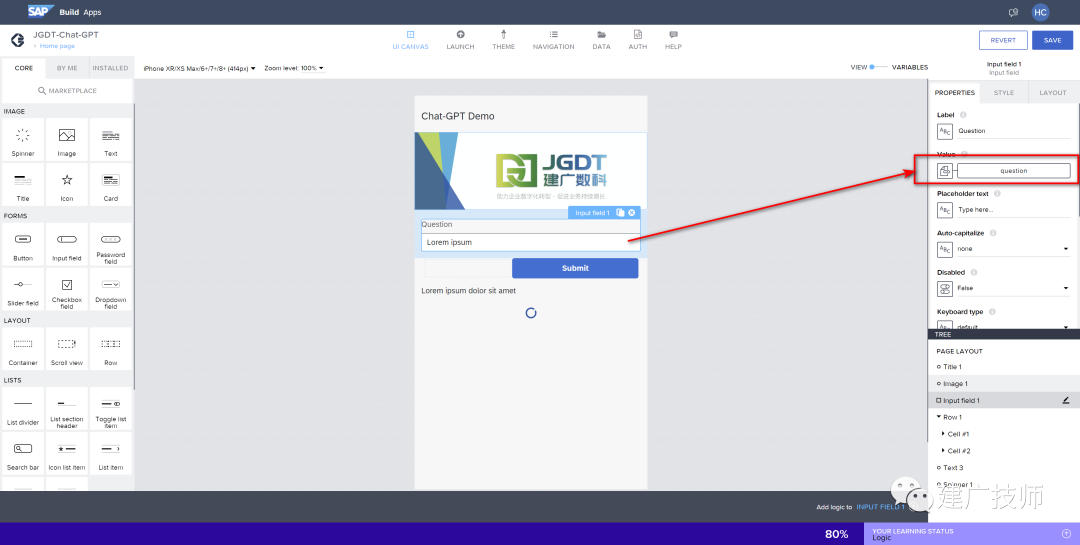Duplicate Input field 1 via copy icon

pos(620,213)
